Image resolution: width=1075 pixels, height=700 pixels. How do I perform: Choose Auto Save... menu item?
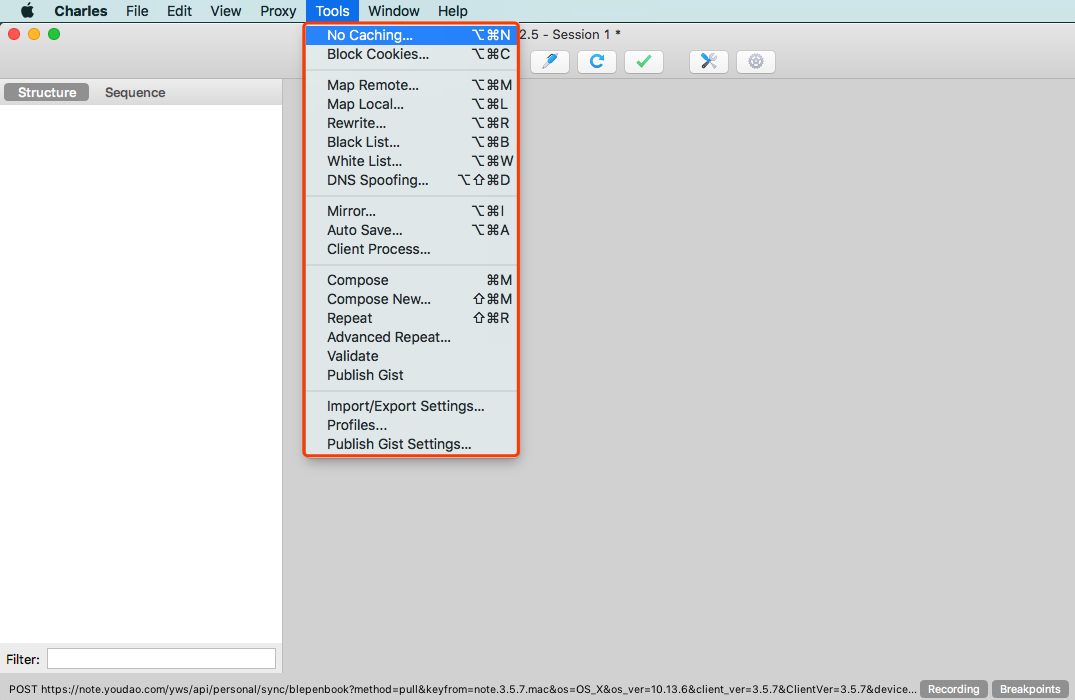coord(411,230)
